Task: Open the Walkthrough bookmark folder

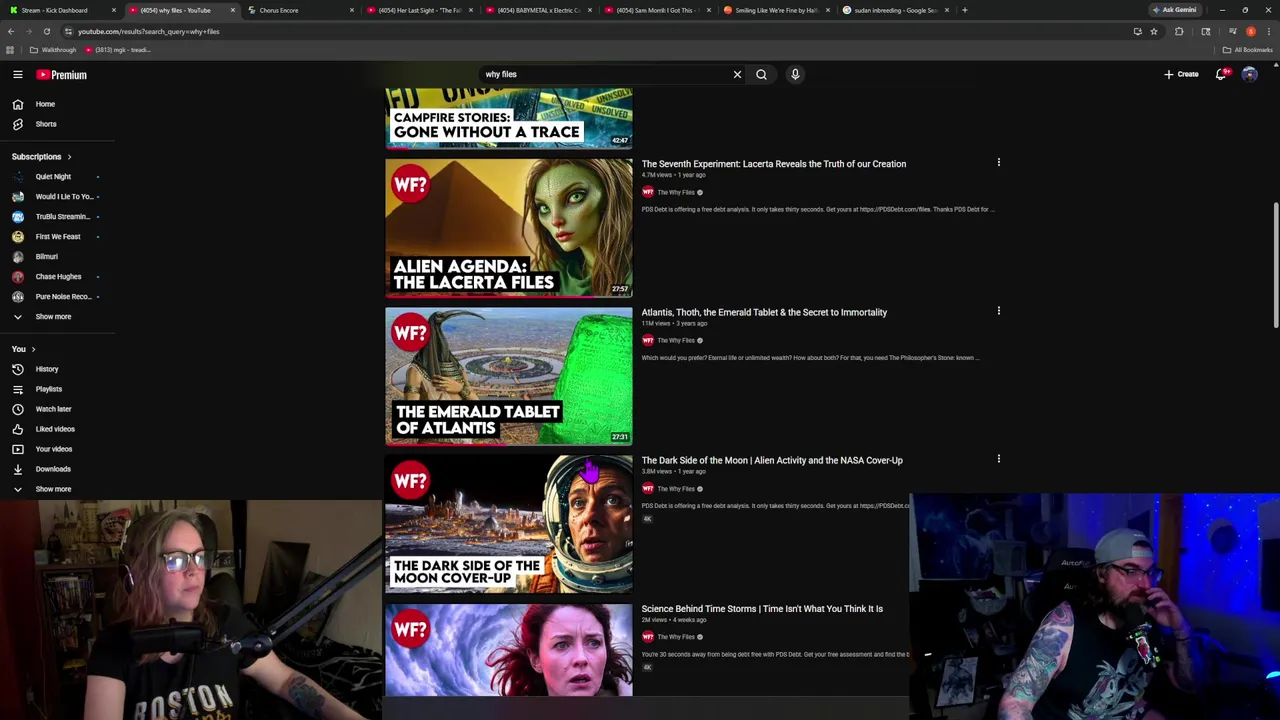Action: click(53, 50)
